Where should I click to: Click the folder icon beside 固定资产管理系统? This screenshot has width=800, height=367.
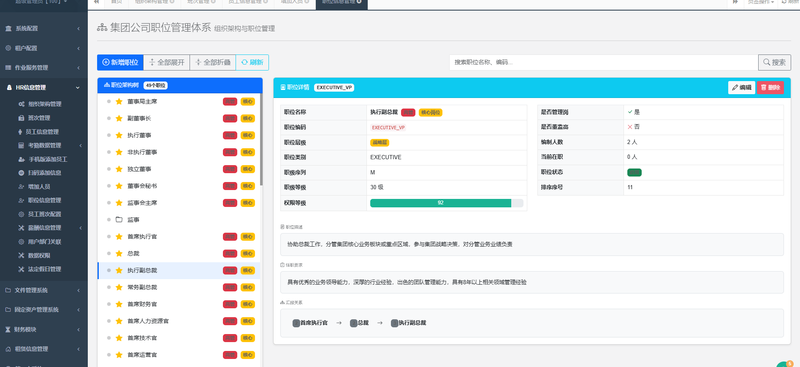[x=8, y=310]
